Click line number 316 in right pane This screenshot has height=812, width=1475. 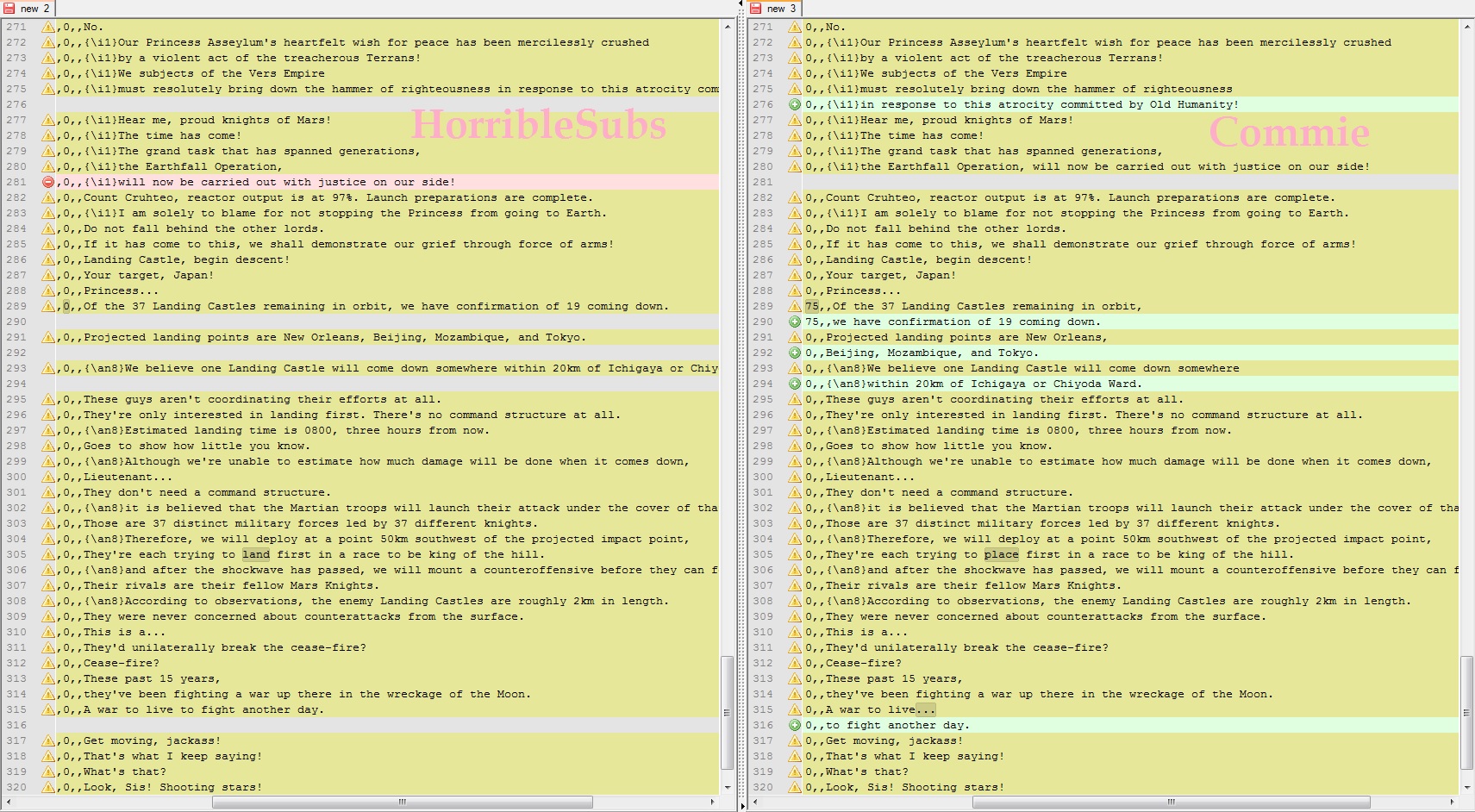(x=763, y=725)
